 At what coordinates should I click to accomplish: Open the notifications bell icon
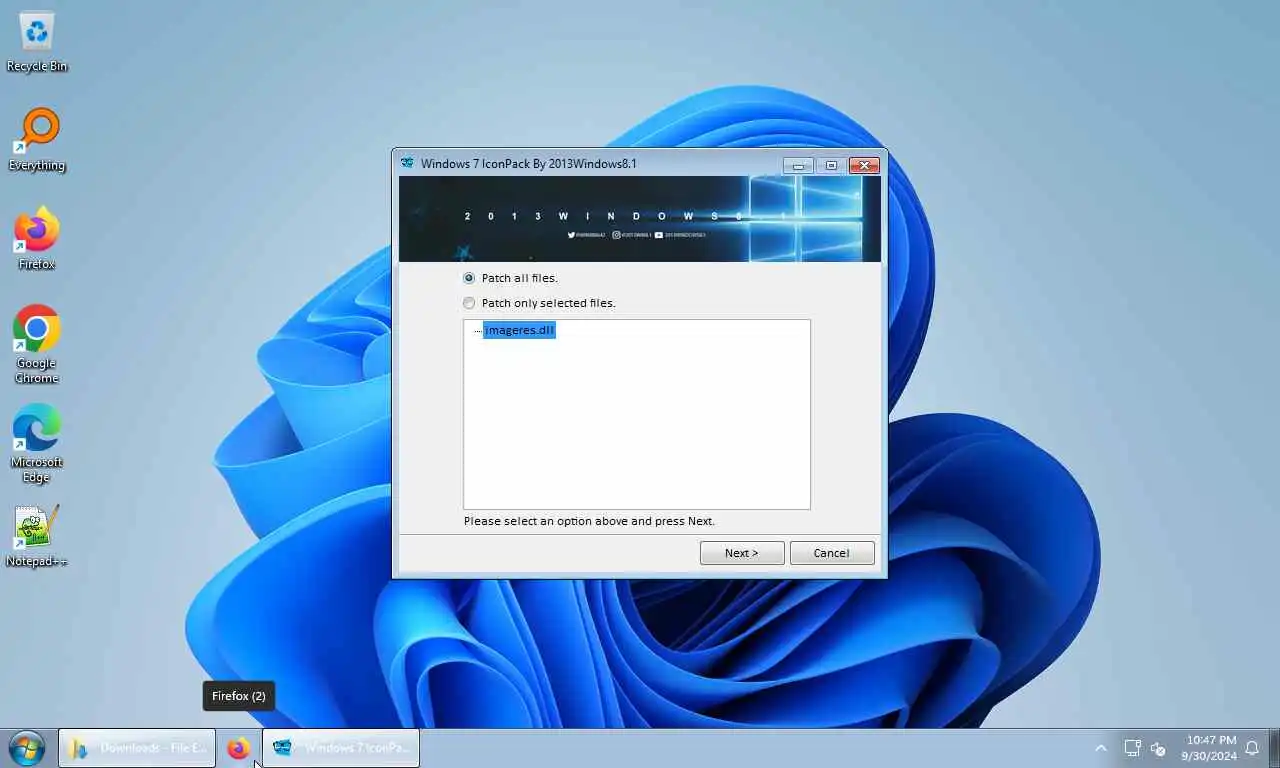pos(1252,748)
